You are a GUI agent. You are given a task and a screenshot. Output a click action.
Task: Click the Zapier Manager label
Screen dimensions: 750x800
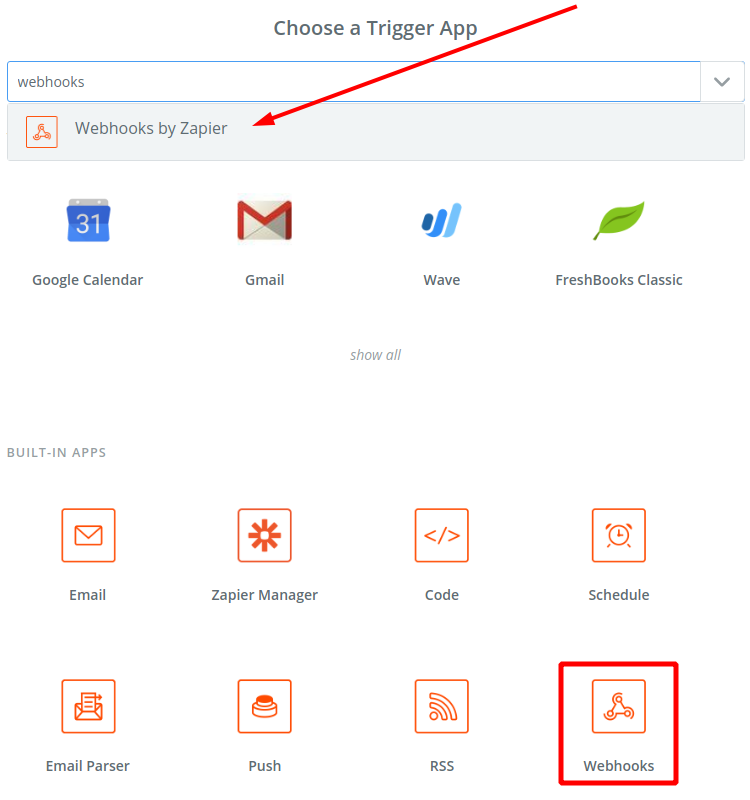click(x=264, y=595)
